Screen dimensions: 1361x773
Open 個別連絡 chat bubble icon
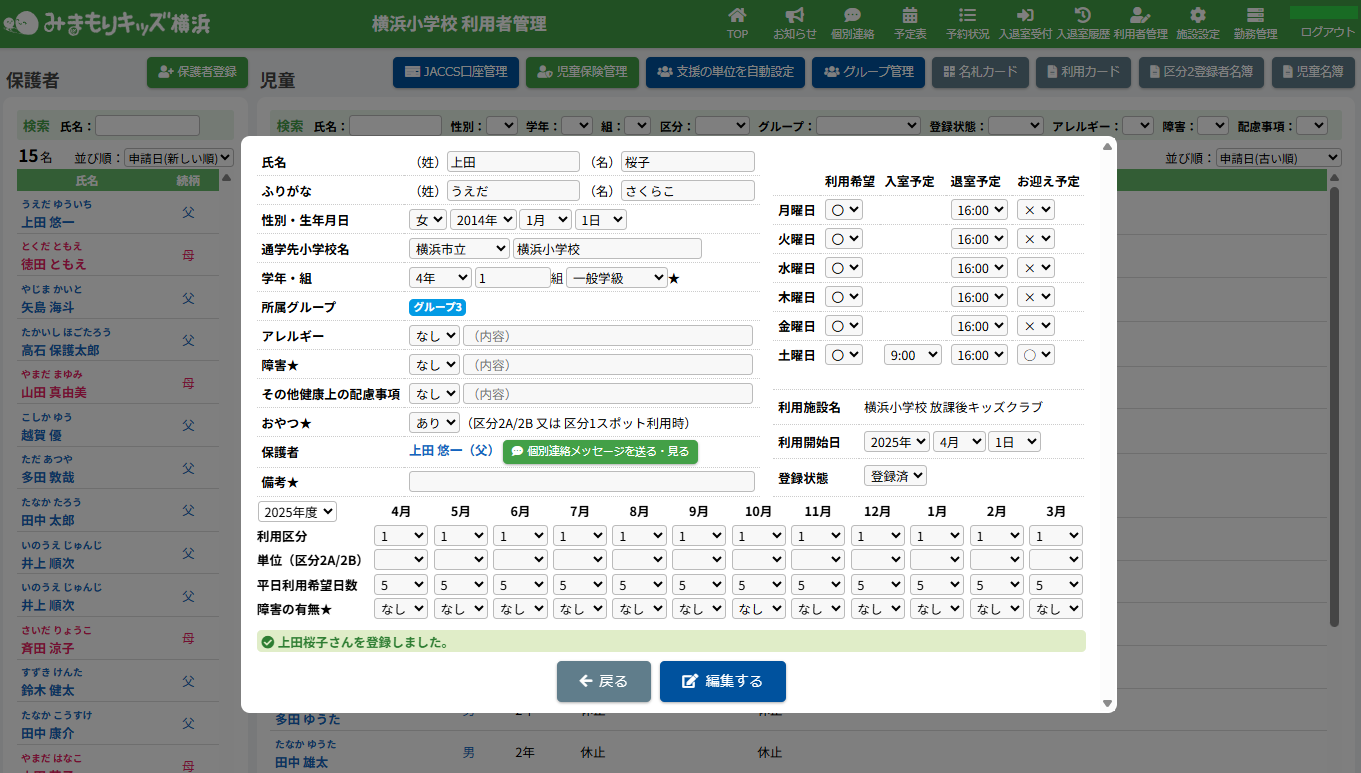pos(852,16)
